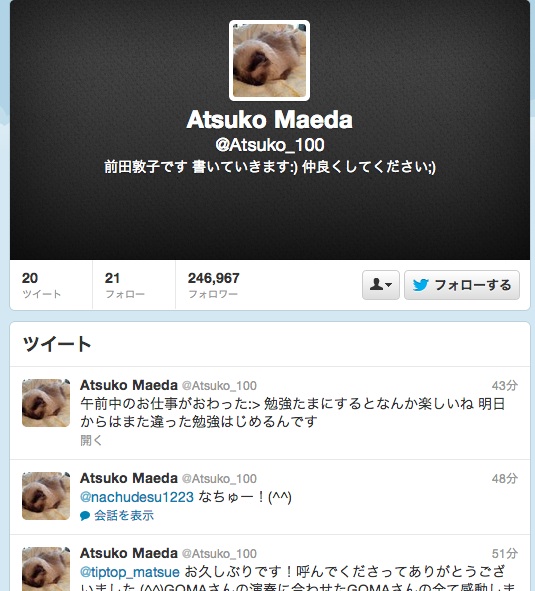Click the フォローする follow button
The image size is (535, 591).
click(462, 285)
